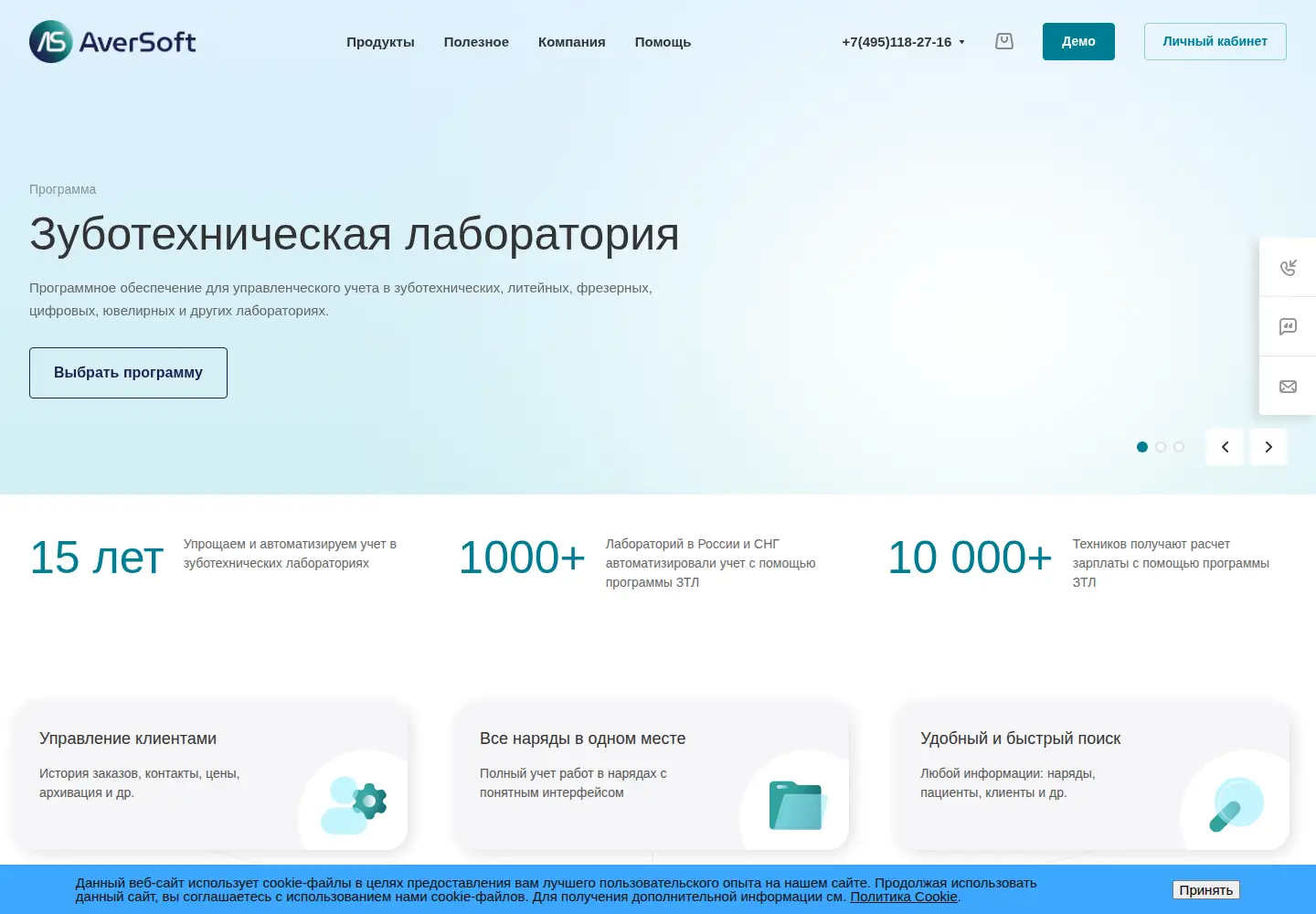
Task: Open the Компания menu
Action: [572, 42]
